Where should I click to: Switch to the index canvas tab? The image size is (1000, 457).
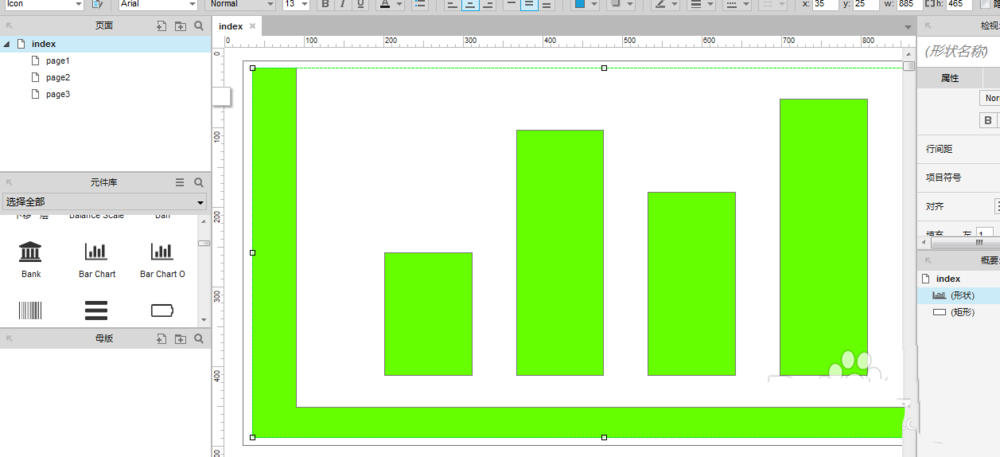click(x=231, y=27)
